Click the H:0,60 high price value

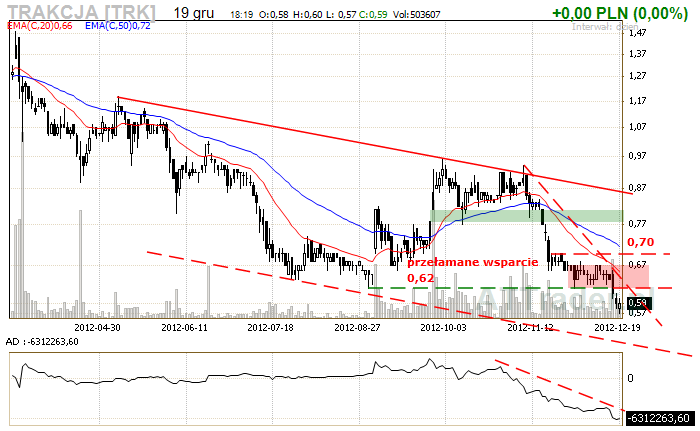pyautogui.click(x=308, y=15)
